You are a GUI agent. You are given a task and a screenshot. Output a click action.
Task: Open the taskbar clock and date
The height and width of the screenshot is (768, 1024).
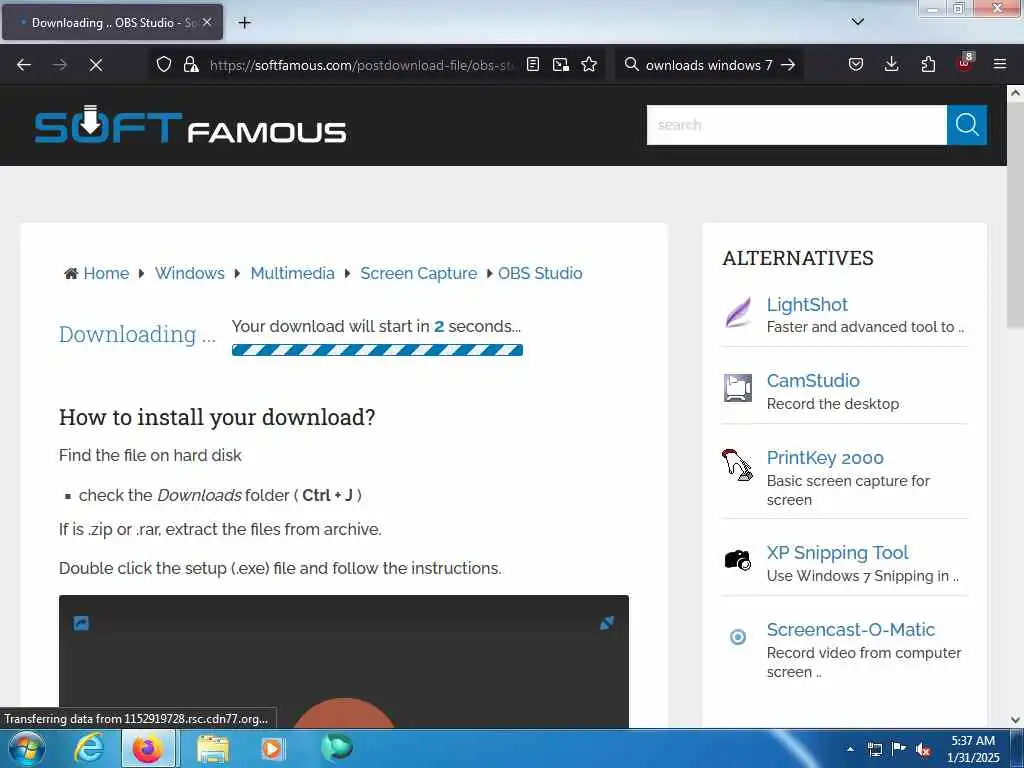point(972,749)
